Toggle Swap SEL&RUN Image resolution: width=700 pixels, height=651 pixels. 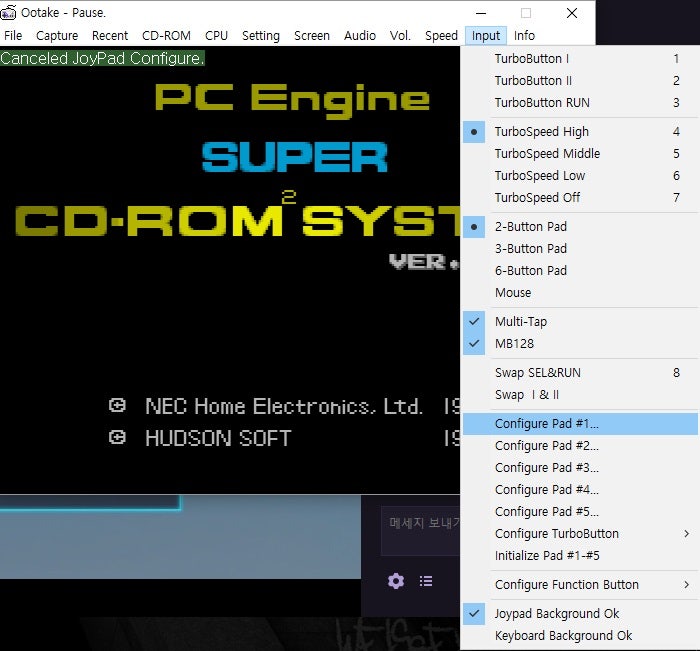click(580, 373)
